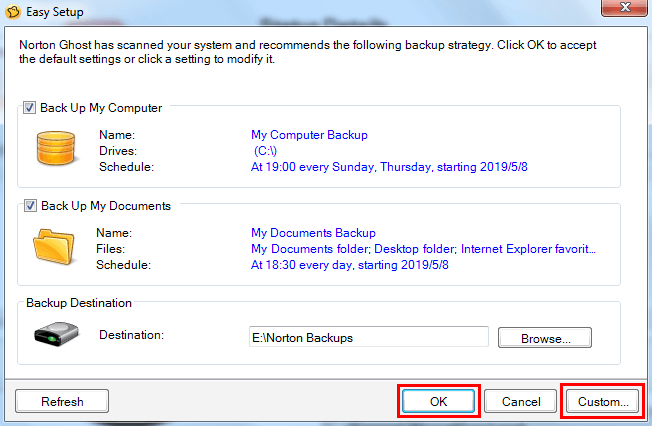652x426 pixels.
Task: Click the Refresh button
Action: 62,401
